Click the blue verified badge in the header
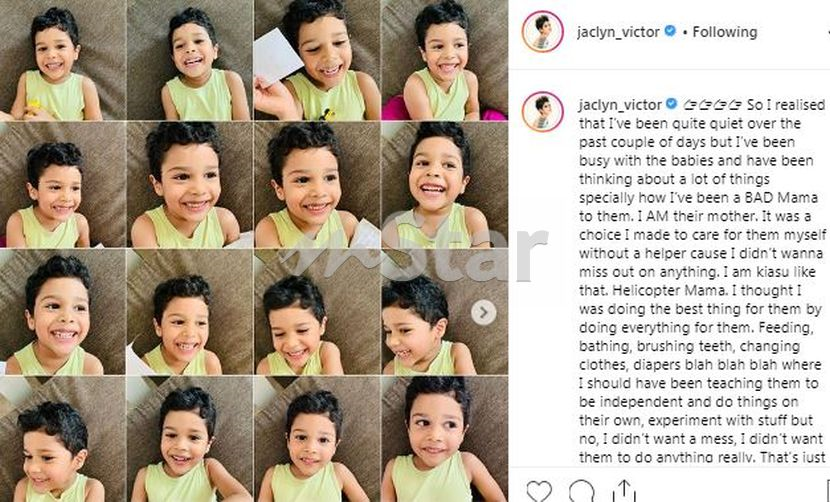This screenshot has height=502, width=830. tap(670, 31)
